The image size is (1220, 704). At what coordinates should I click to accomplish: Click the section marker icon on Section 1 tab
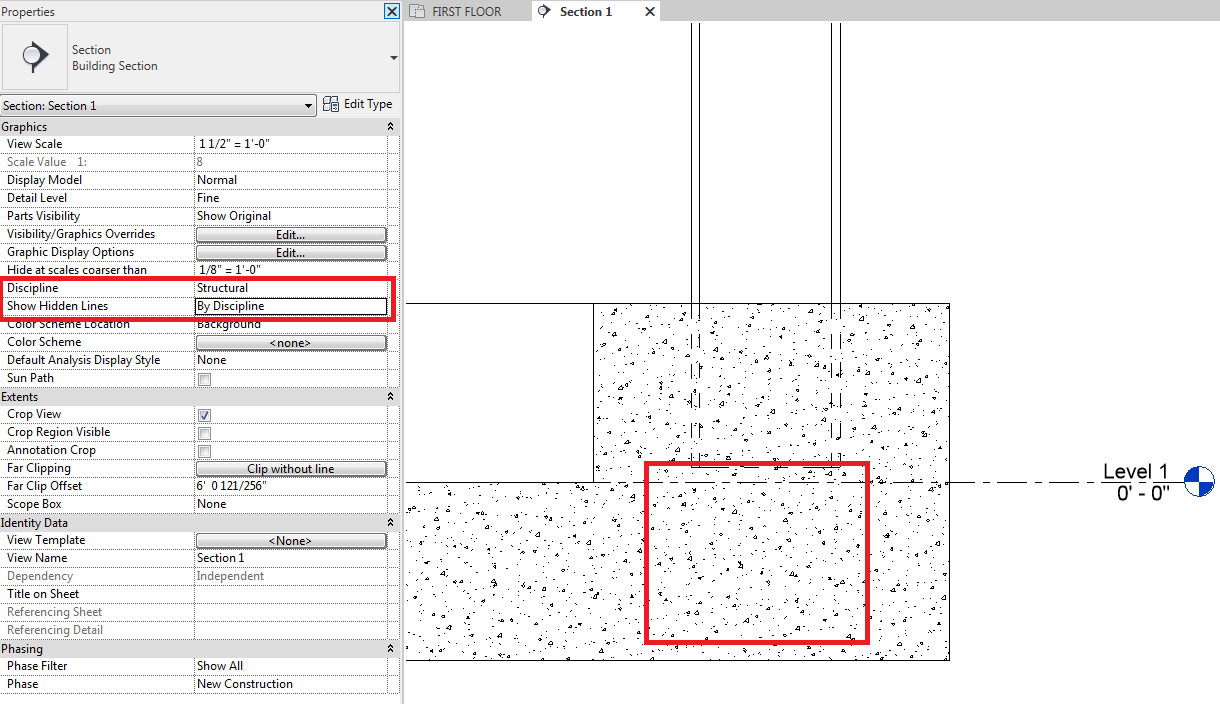[543, 12]
